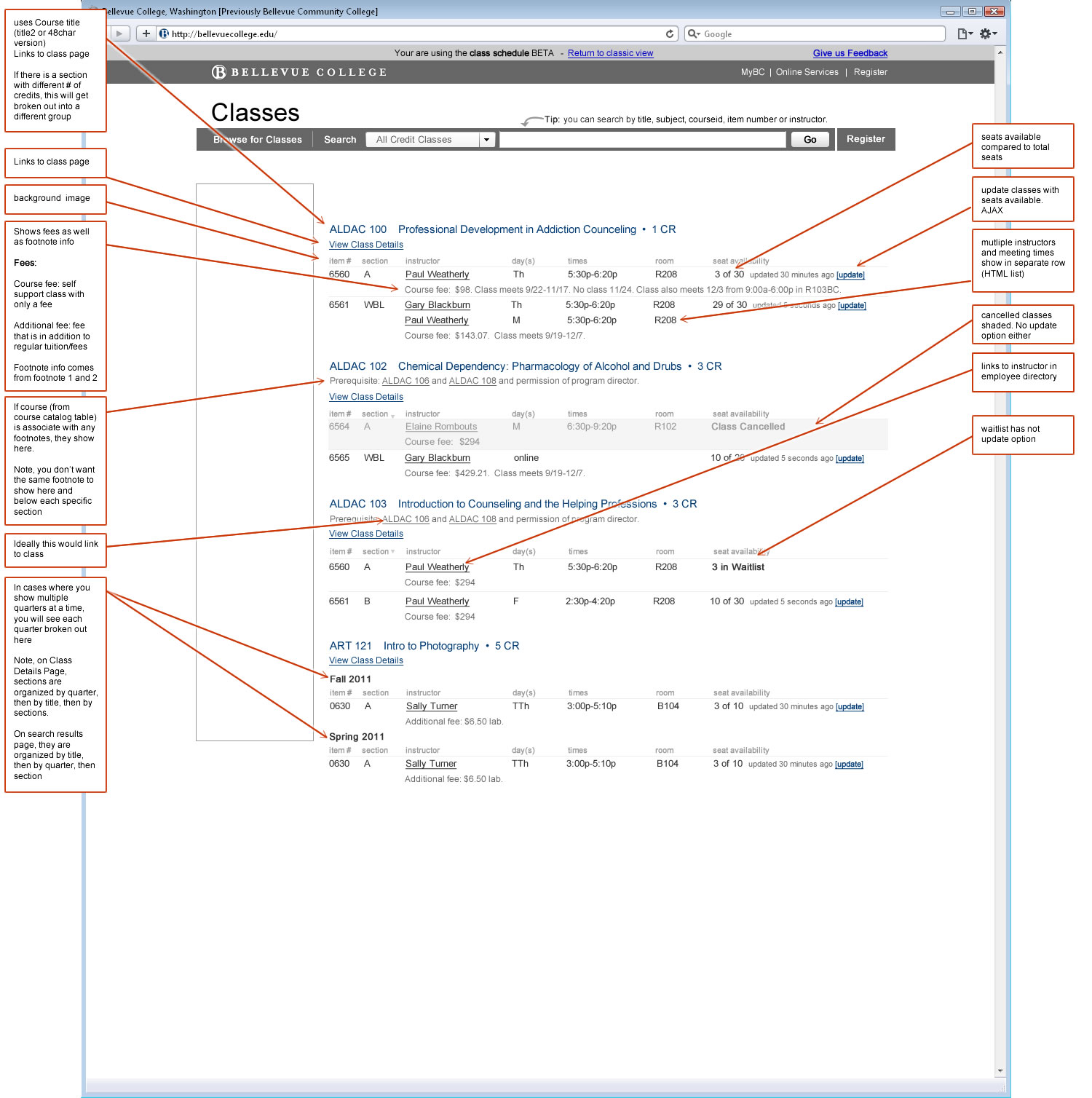Click the add bookmark plus button
The height and width of the screenshot is (1098, 1092).
[x=146, y=33]
